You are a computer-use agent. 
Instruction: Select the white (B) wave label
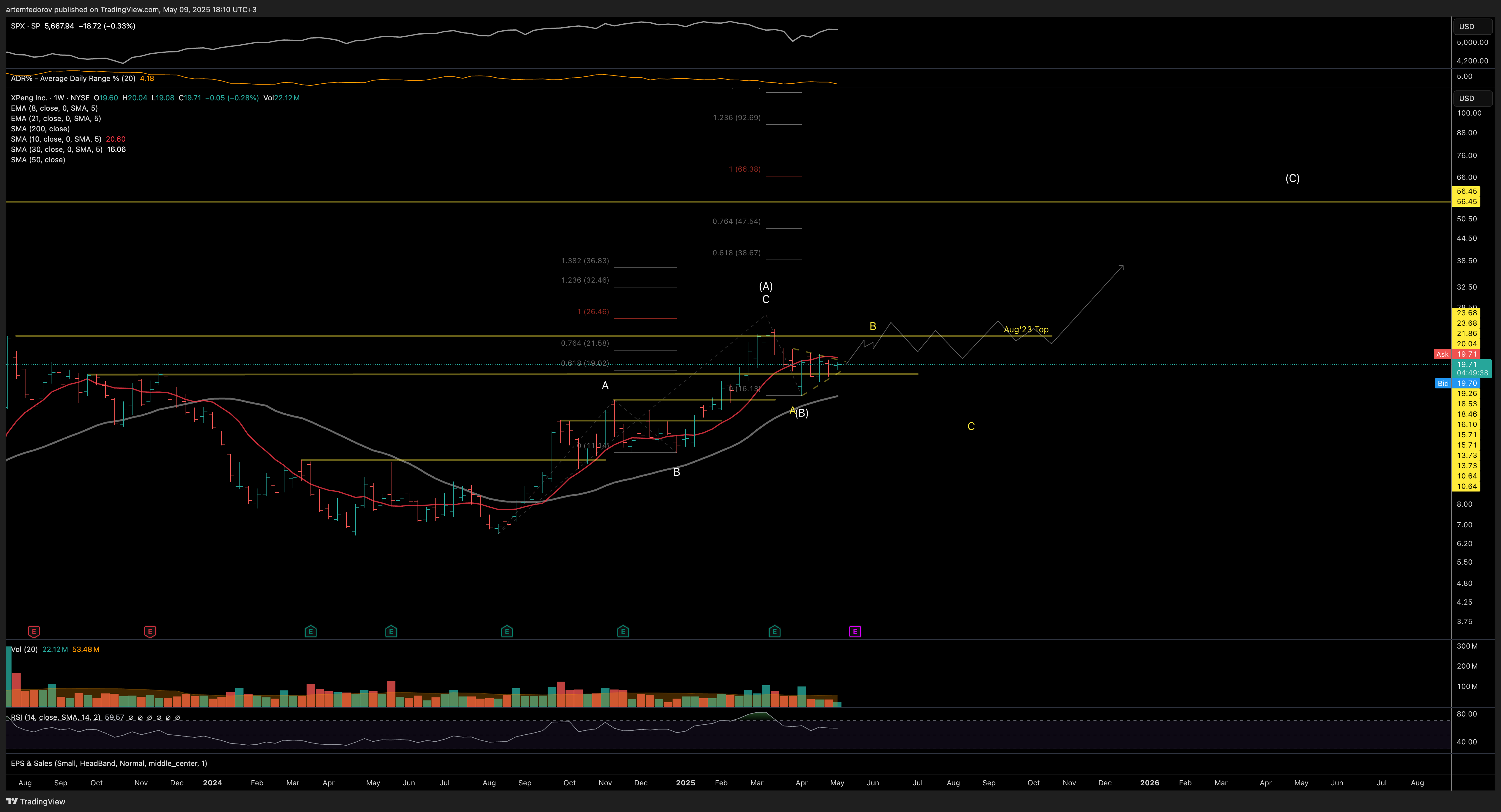pos(802,413)
